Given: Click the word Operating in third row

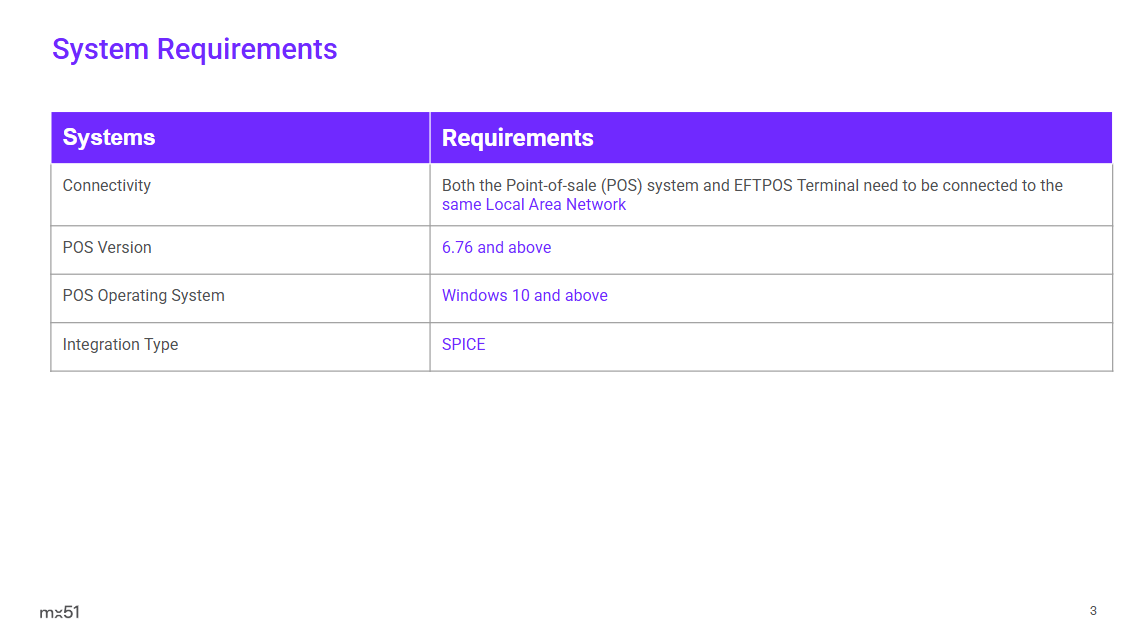Looking at the screenshot, I should click(x=133, y=296).
